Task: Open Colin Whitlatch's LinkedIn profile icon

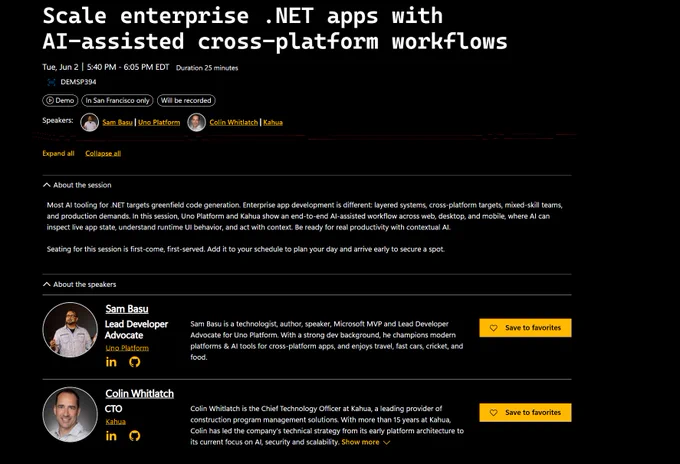Action: tap(111, 436)
